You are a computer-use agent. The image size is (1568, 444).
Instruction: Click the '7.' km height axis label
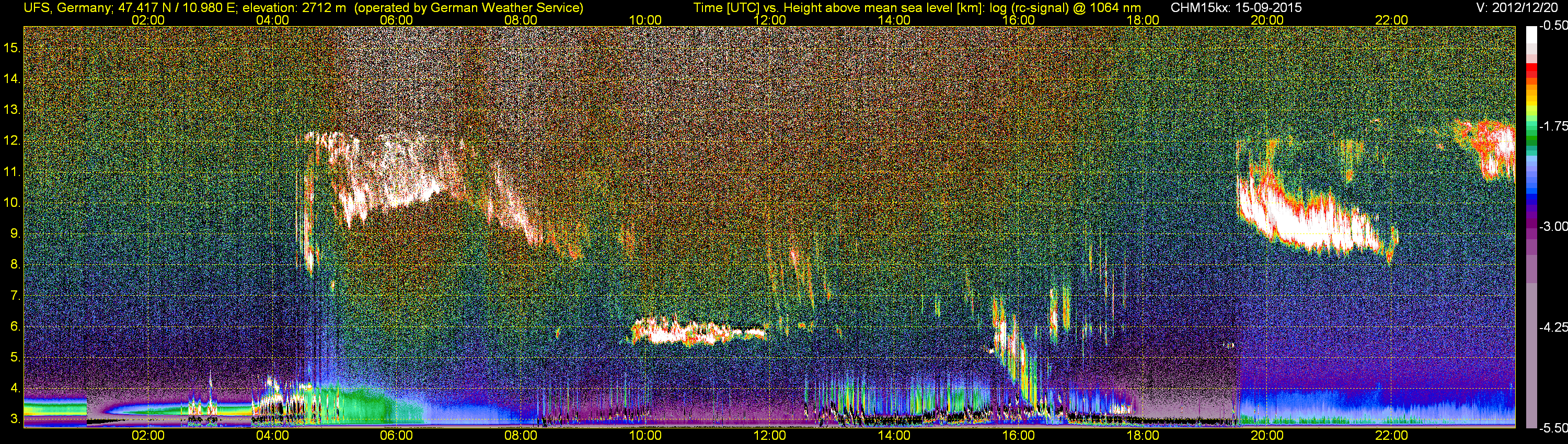[x=15, y=296]
